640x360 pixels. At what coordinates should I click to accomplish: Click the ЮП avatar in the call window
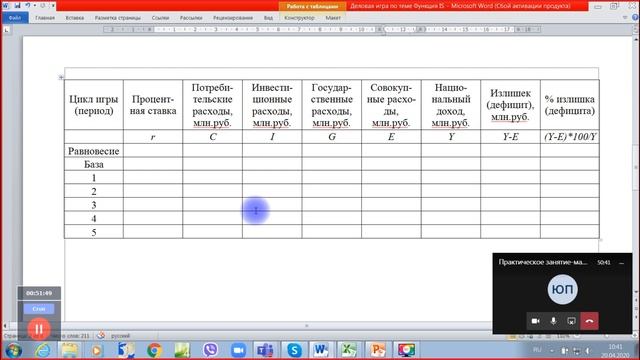click(562, 289)
